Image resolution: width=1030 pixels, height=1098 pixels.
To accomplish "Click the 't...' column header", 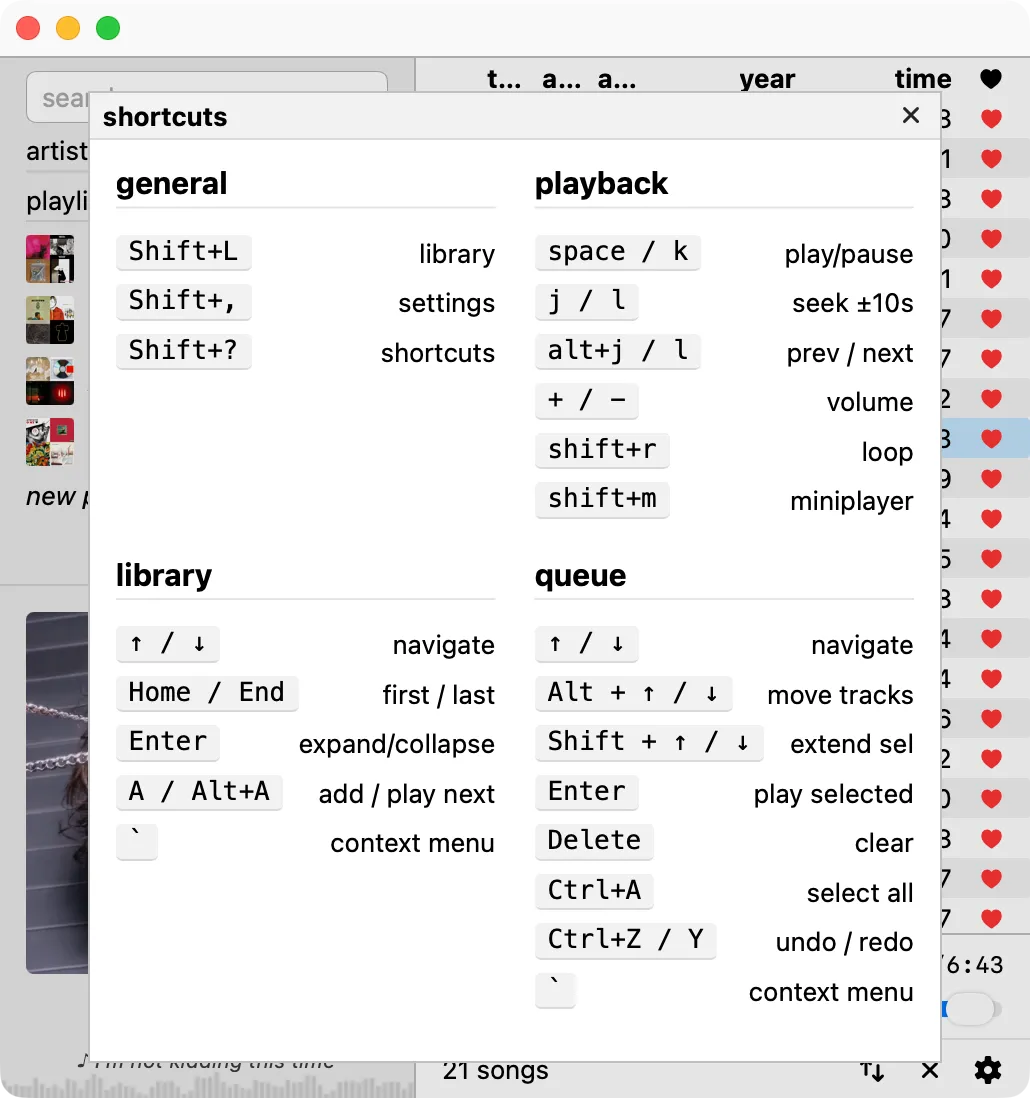I will tap(504, 79).
